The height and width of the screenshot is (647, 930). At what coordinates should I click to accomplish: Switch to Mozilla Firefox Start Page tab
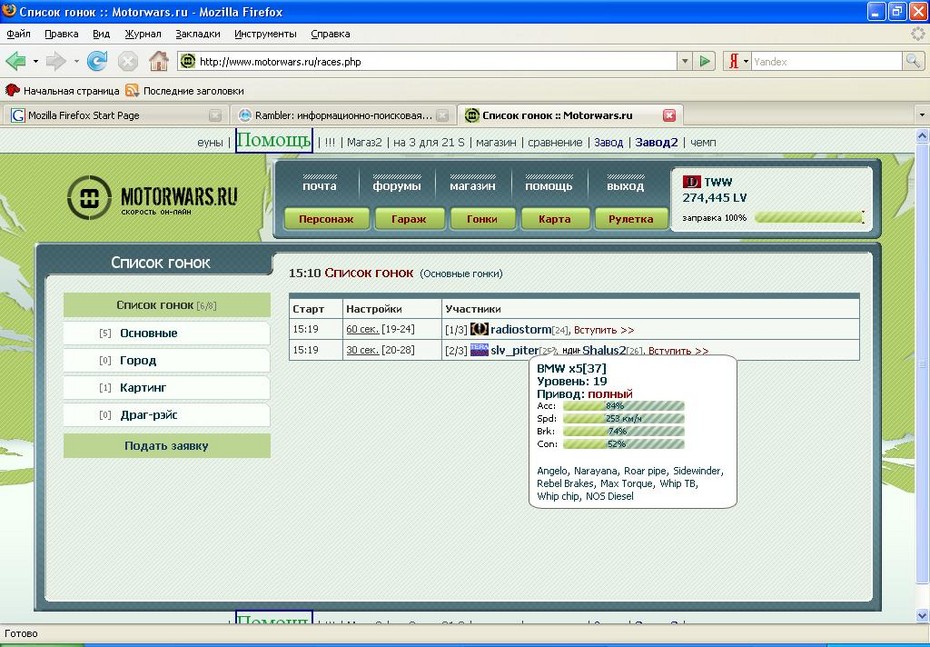pyautogui.click(x=114, y=116)
